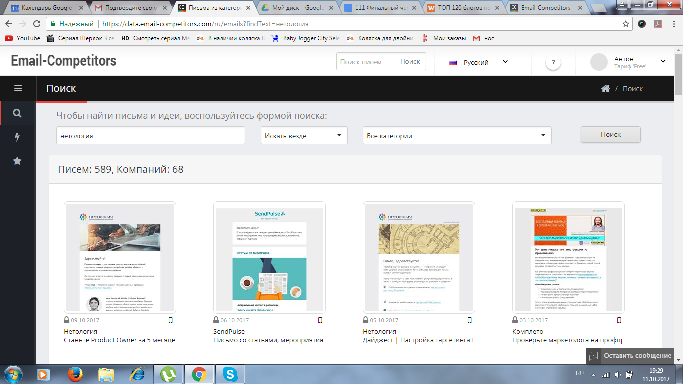Click the volume speaker icon in system tray

click(617, 374)
